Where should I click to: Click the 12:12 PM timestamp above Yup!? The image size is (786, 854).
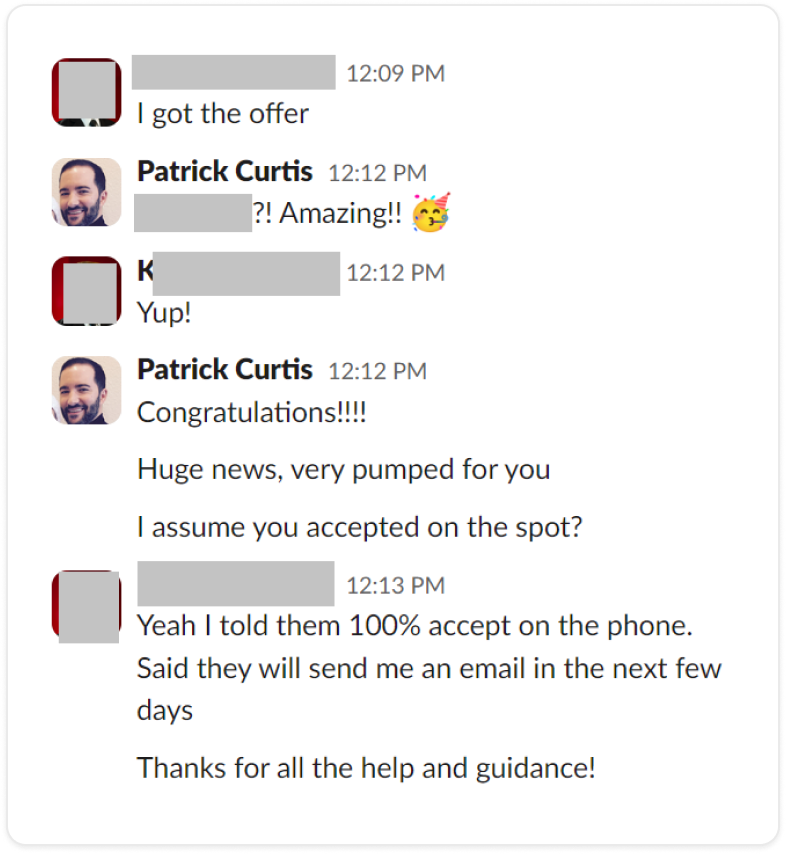[395, 273]
